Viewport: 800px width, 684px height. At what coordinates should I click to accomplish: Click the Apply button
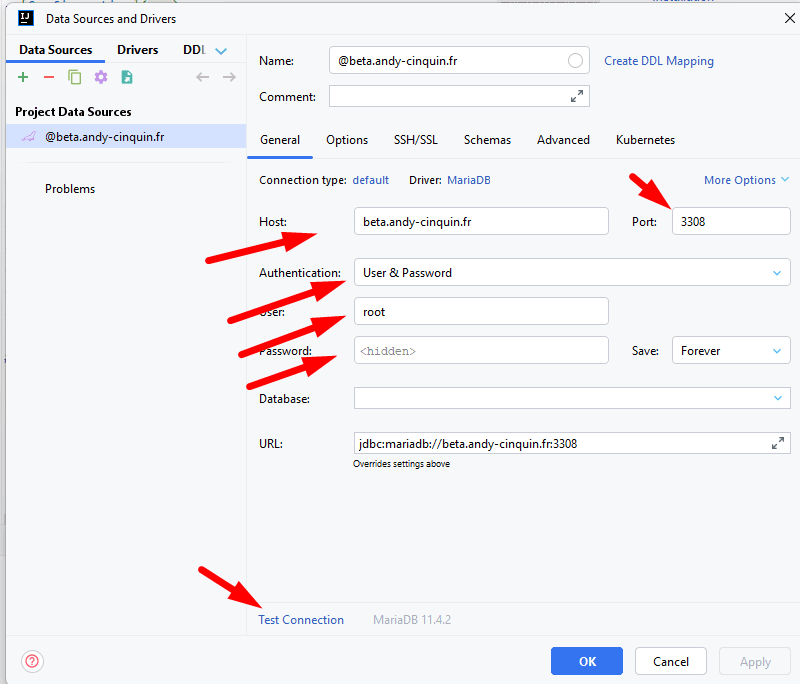(x=755, y=662)
